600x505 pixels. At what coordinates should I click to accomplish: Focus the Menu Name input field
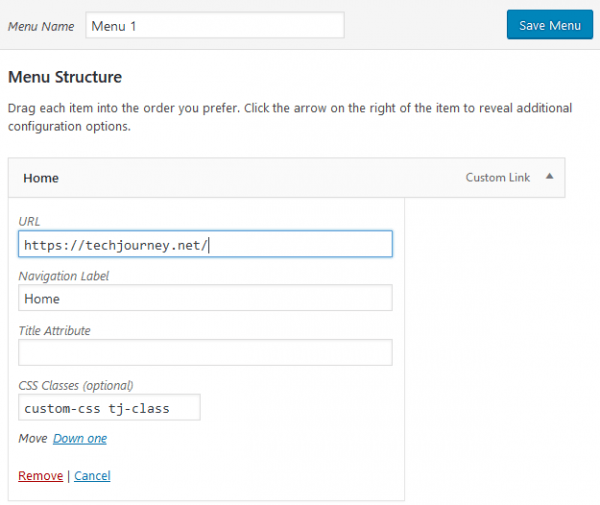tap(215, 25)
